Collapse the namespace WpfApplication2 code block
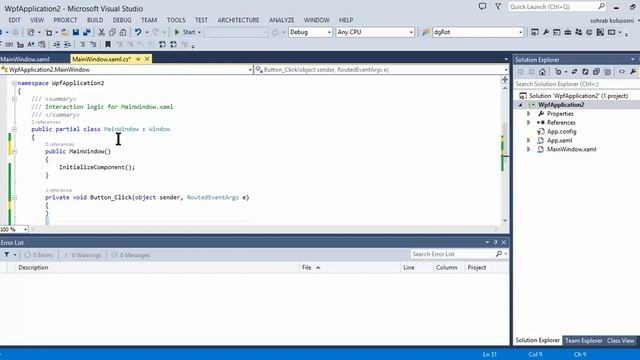This screenshot has width=640, height=360. click(x=14, y=83)
